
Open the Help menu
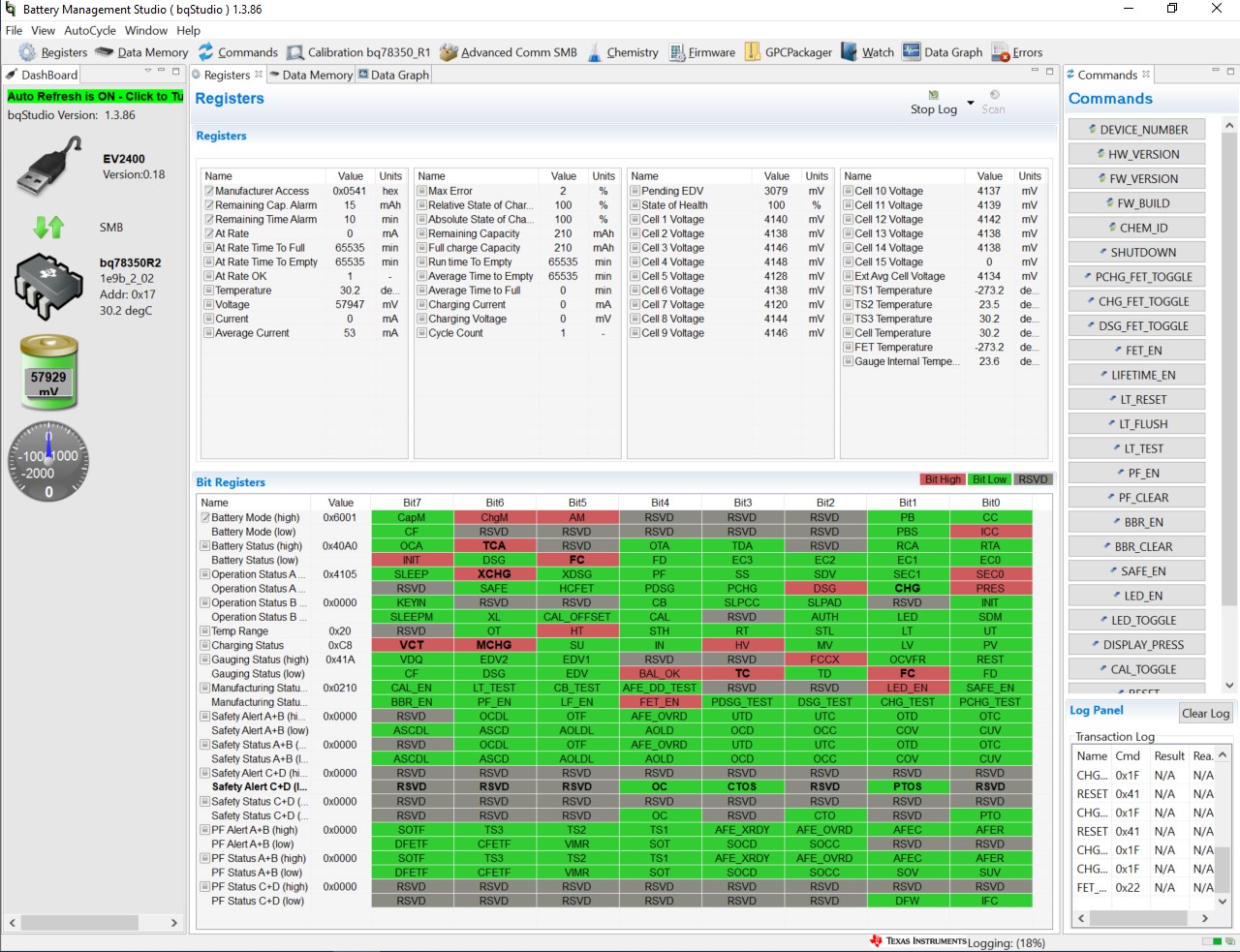(189, 30)
